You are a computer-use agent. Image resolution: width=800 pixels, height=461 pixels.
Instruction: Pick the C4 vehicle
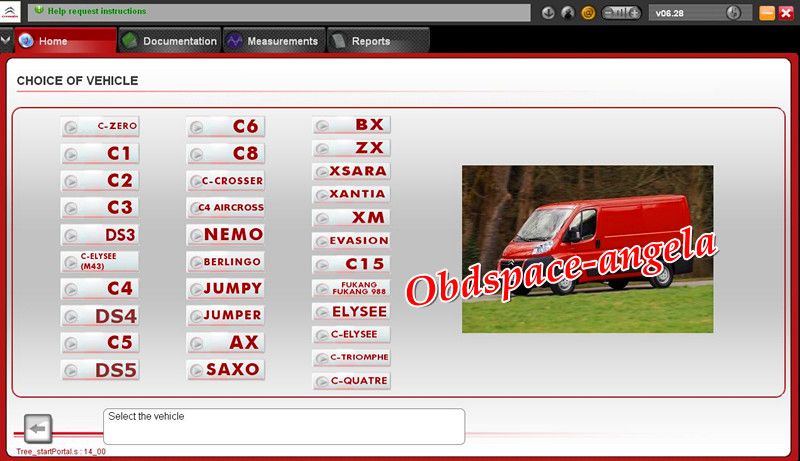coord(100,289)
